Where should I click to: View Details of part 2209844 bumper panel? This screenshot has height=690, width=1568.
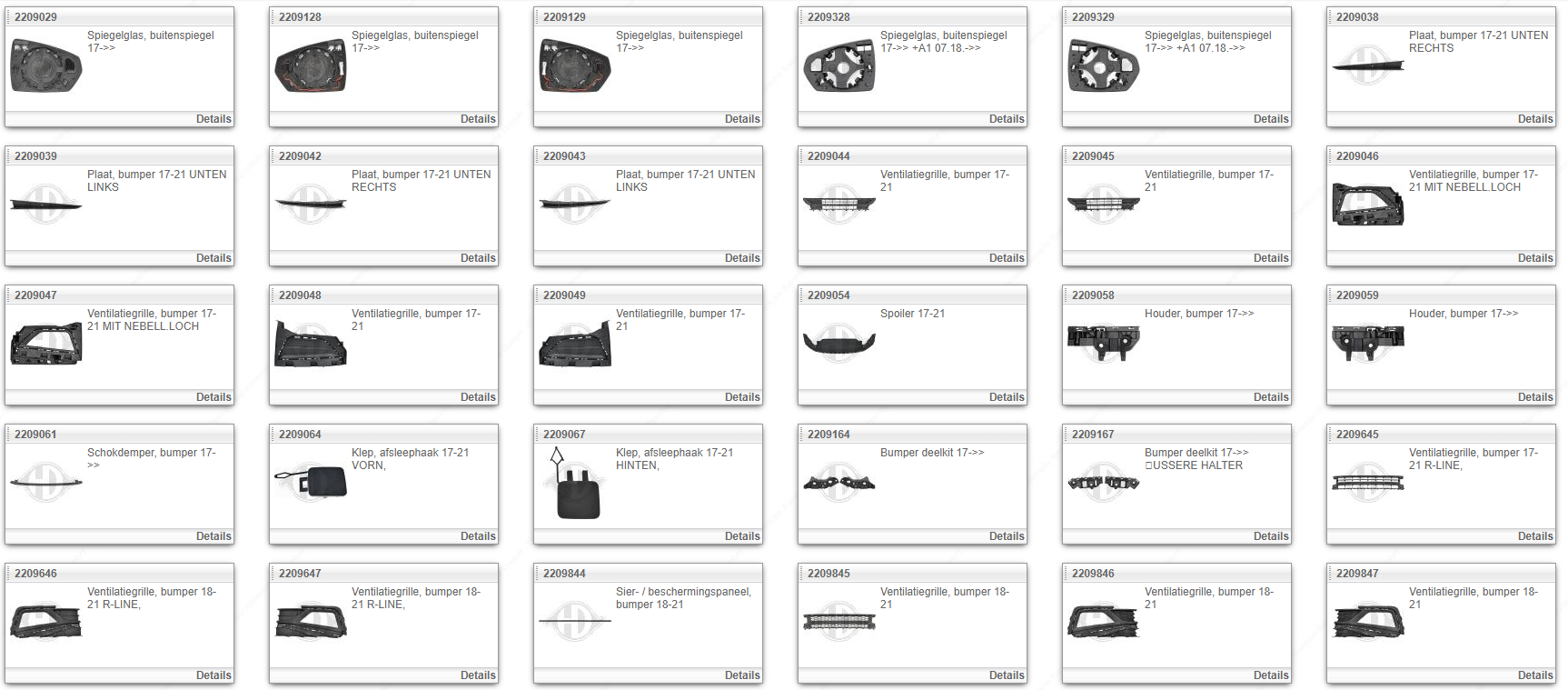tap(742, 675)
